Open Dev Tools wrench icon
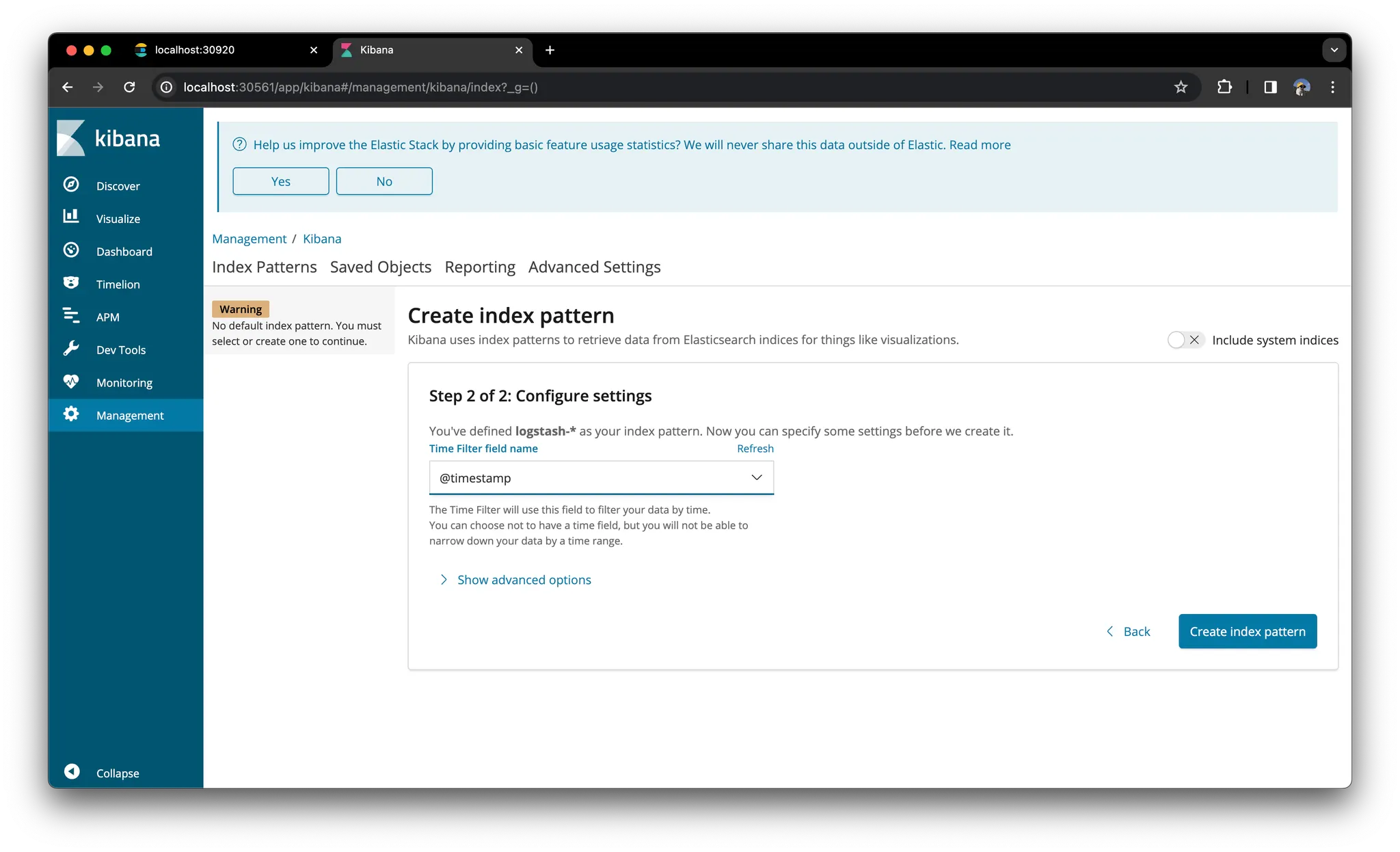 tap(71, 349)
